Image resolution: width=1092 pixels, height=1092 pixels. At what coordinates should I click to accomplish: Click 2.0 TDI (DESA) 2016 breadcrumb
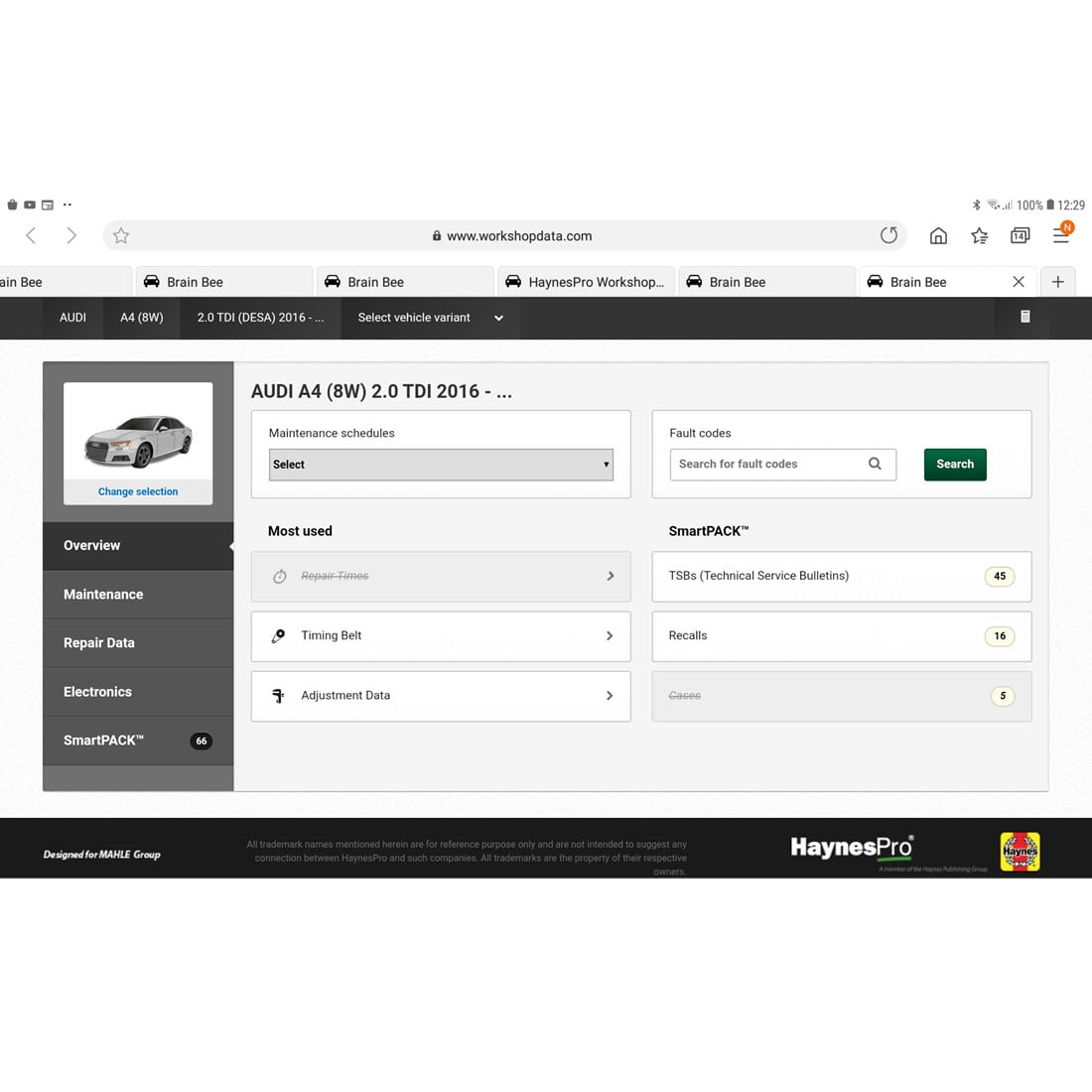coord(260,318)
